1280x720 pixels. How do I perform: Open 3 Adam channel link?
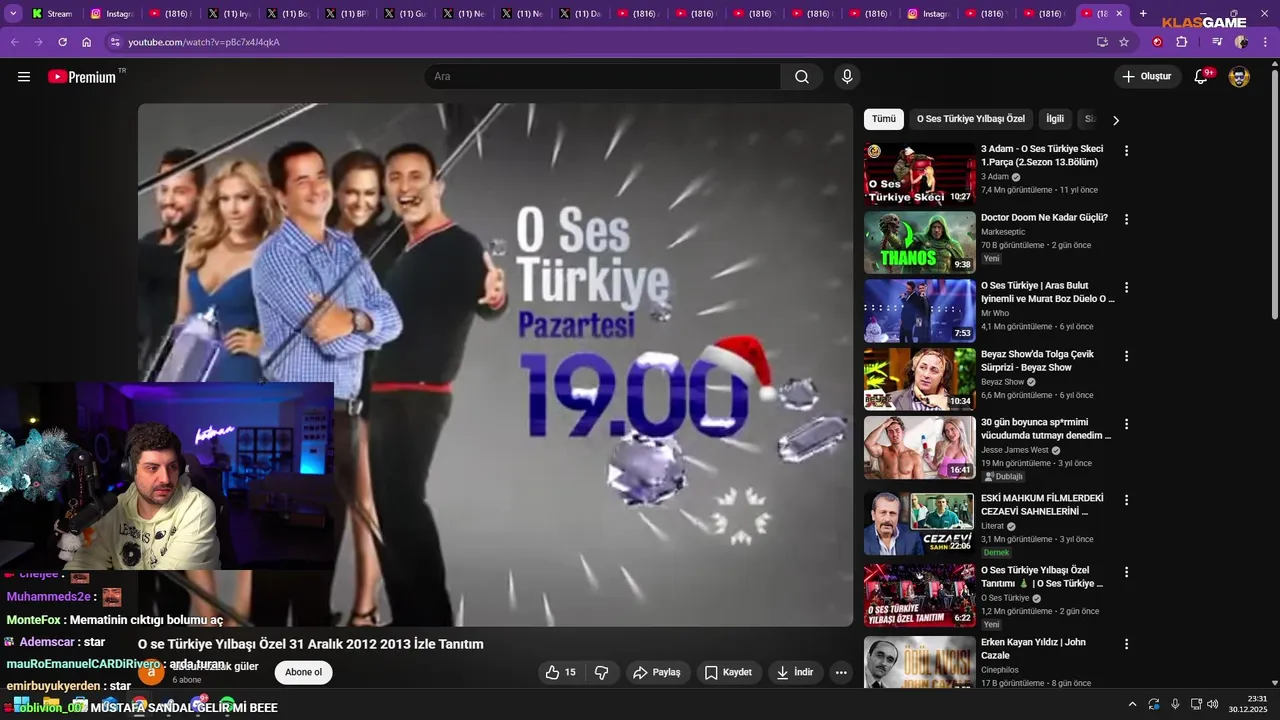pos(995,177)
